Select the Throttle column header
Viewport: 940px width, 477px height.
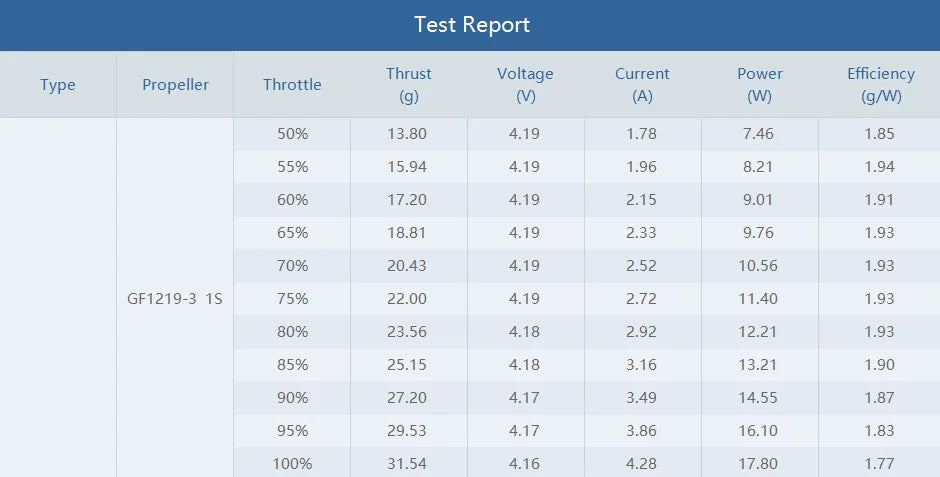coord(292,85)
